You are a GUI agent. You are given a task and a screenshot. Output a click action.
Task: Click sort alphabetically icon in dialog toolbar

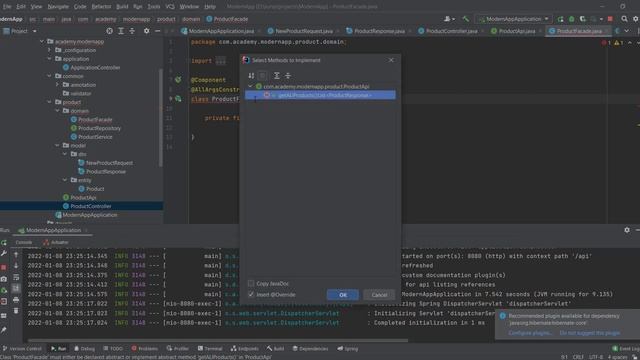251,76
